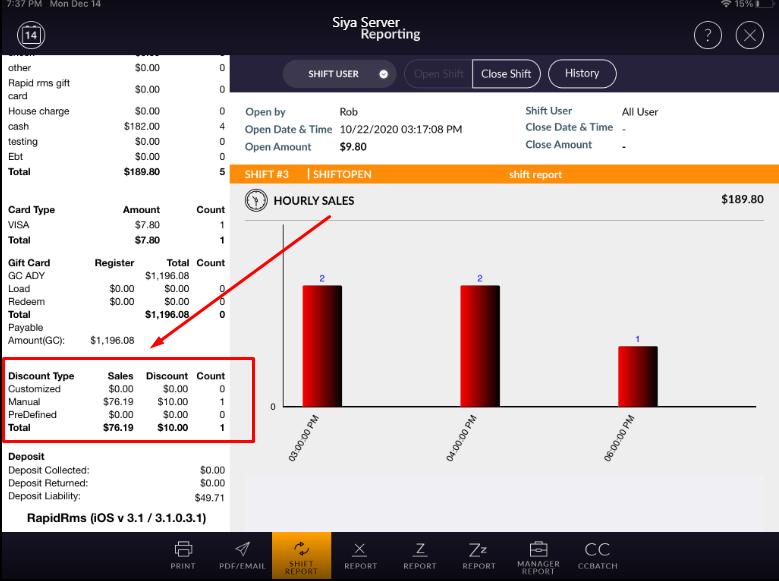Click the help question mark icon
The width and height of the screenshot is (779, 581).
point(708,35)
